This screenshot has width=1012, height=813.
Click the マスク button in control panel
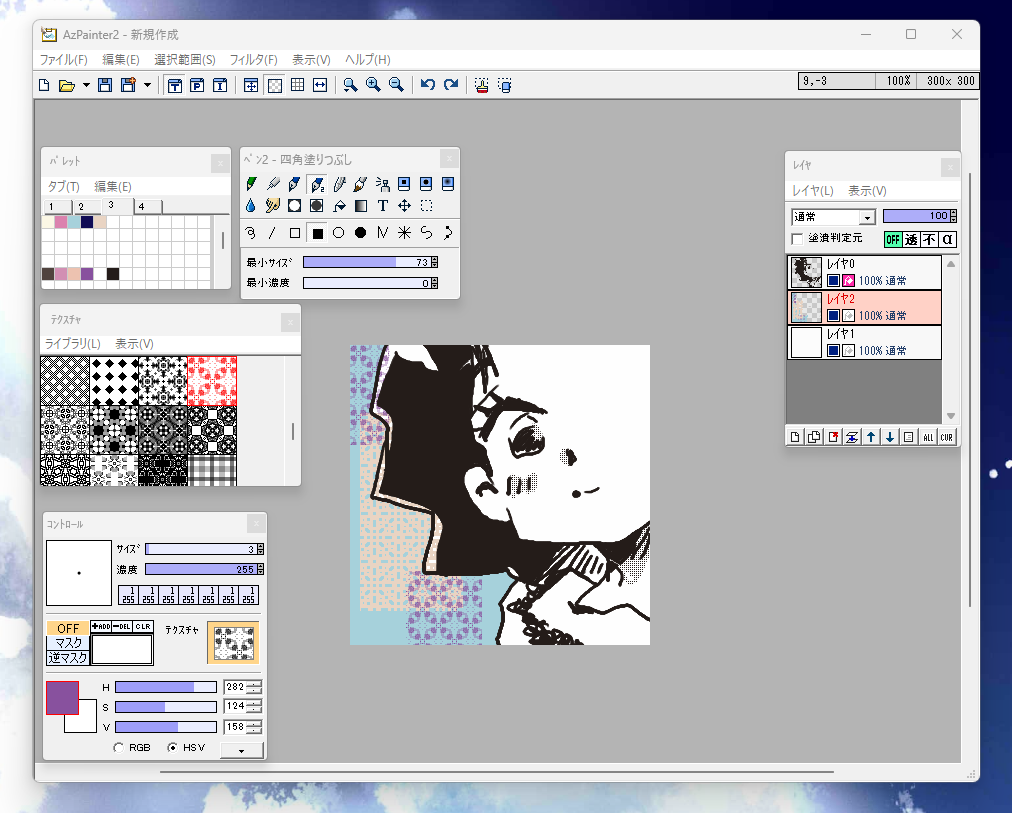[68, 643]
